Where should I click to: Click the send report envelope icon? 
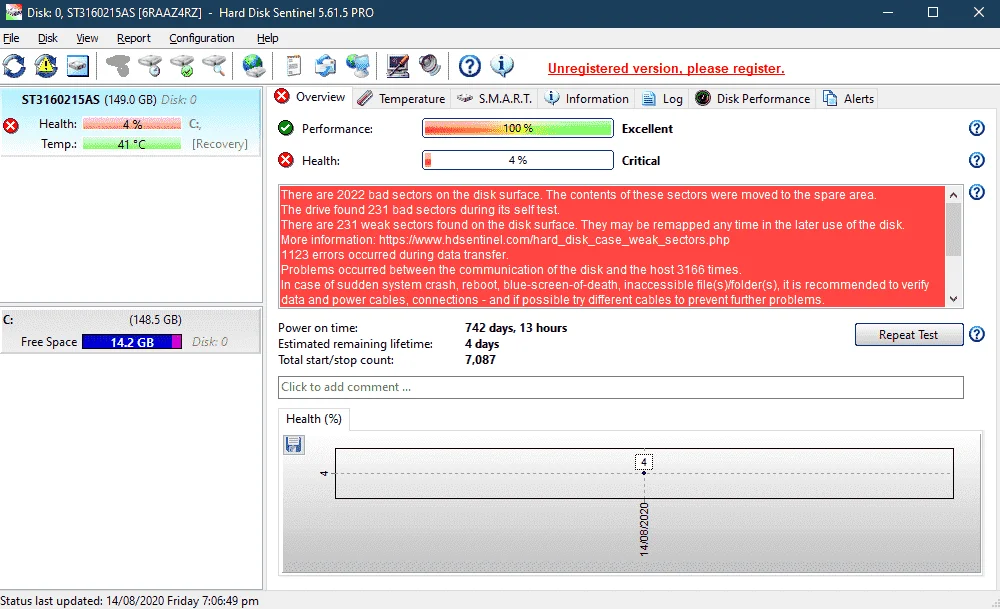pyautogui.click(x=325, y=66)
